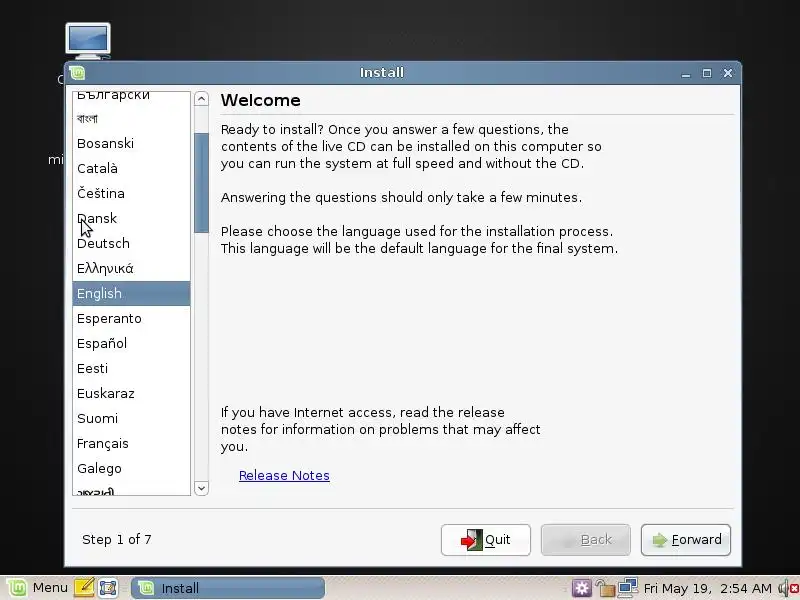The width and height of the screenshot is (800, 600).
Task: Click the language list scroll-up arrow
Action: [x=202, y=99]
